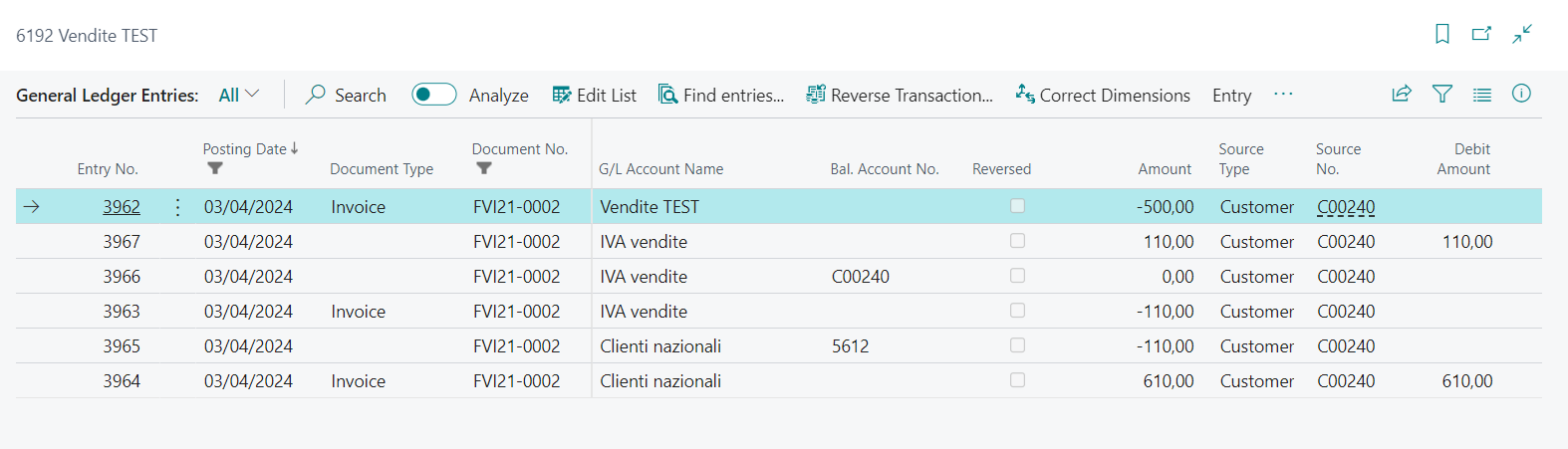Click debit amount 610,00 cell
This screenshot has width=1568, height=449.
[x=1467, y=381]
